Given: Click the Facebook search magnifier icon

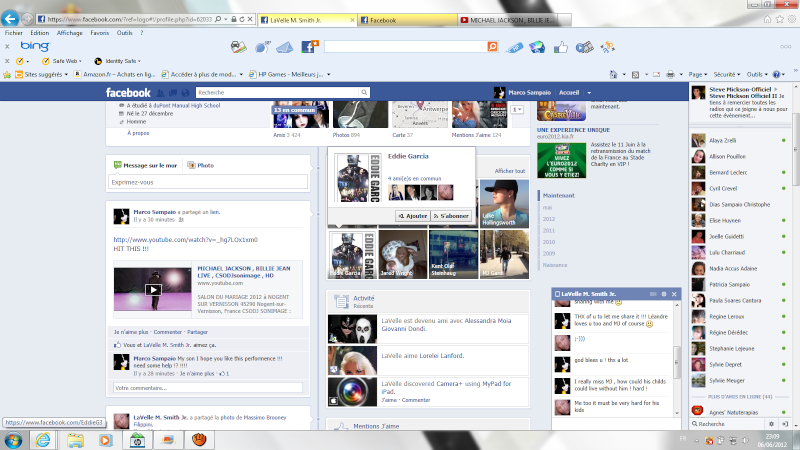Looking at the screenshot, I should tap(364, 92).
